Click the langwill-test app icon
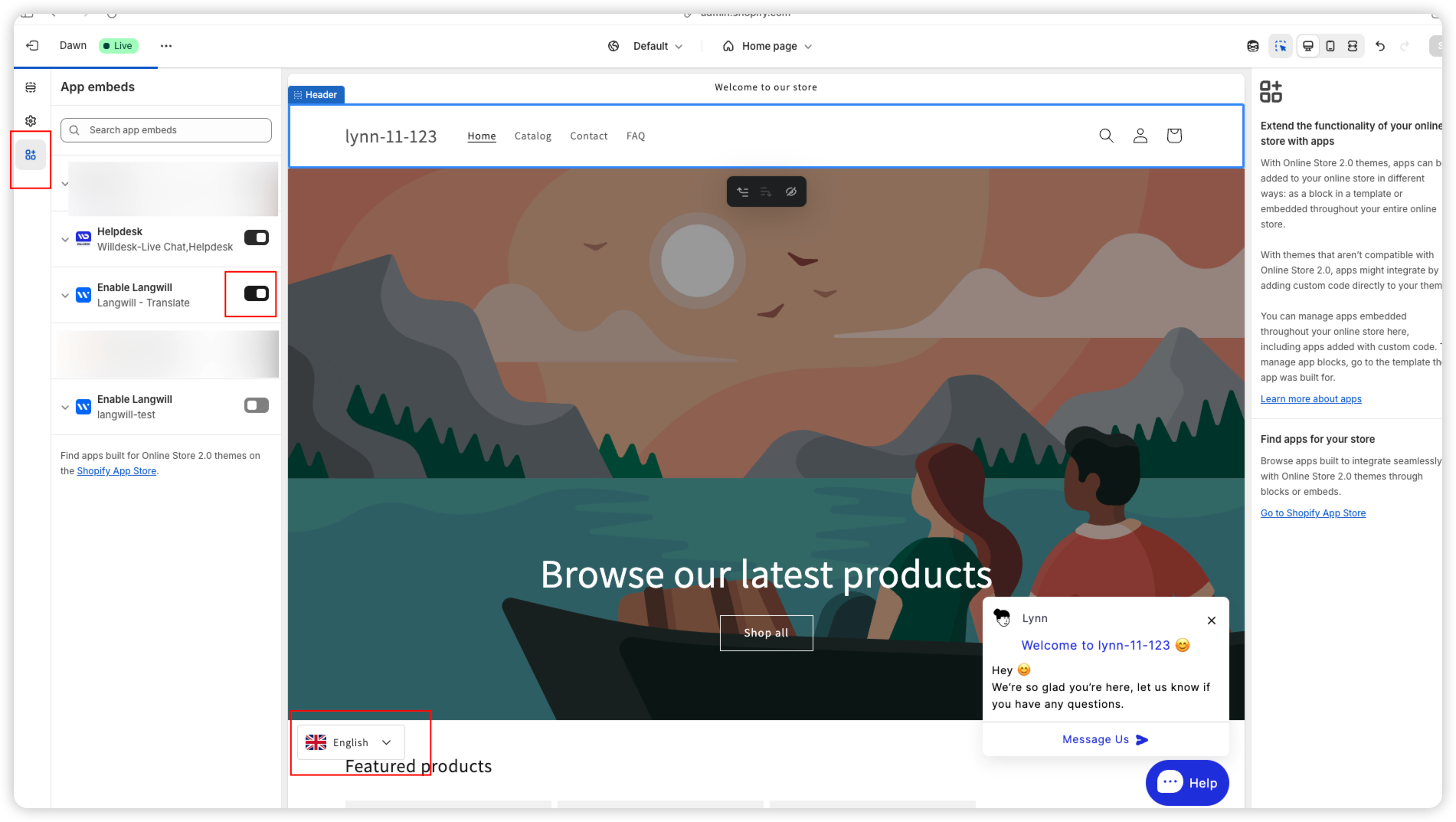 coord(83,407)
